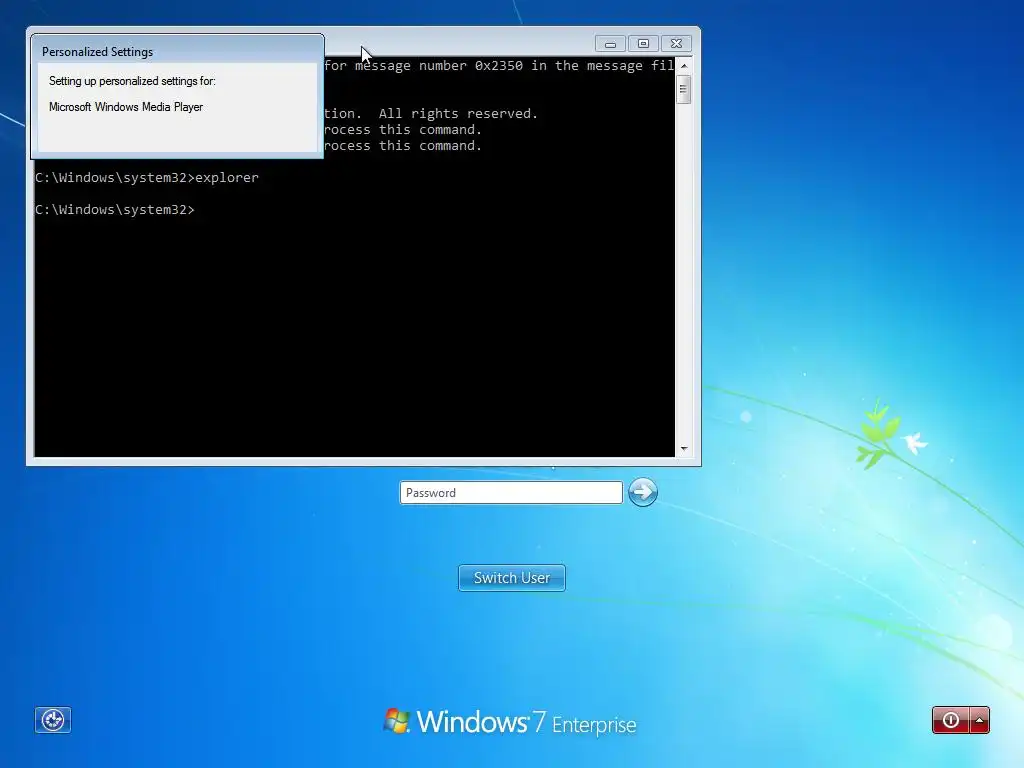Click 'Microsoft Windows Media Player' text
This screenshot has width=1024, height=768.
click(126, 107)
